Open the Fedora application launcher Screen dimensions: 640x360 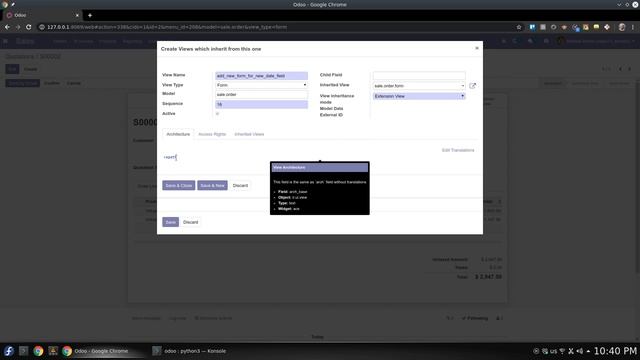9,351
